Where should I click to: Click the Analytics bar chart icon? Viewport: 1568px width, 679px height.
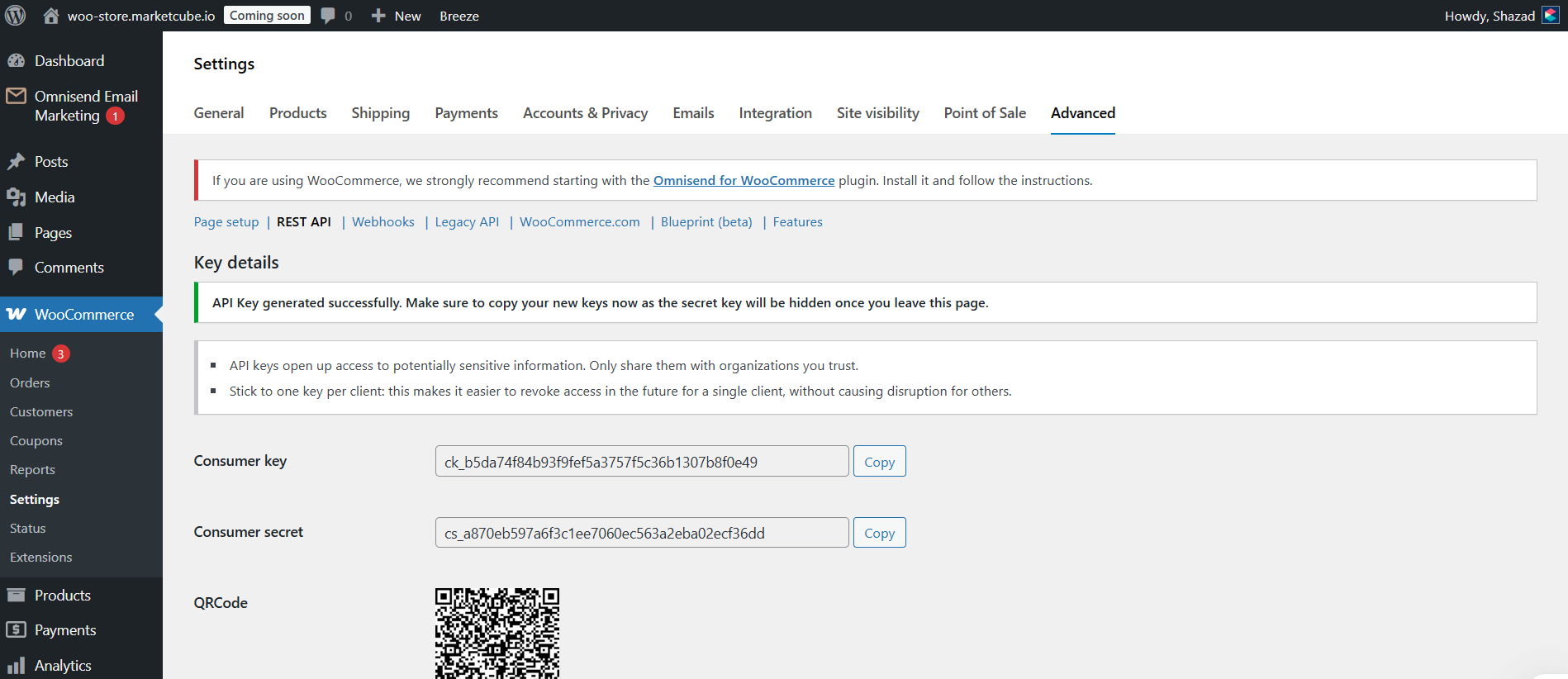tap(16, 666)
